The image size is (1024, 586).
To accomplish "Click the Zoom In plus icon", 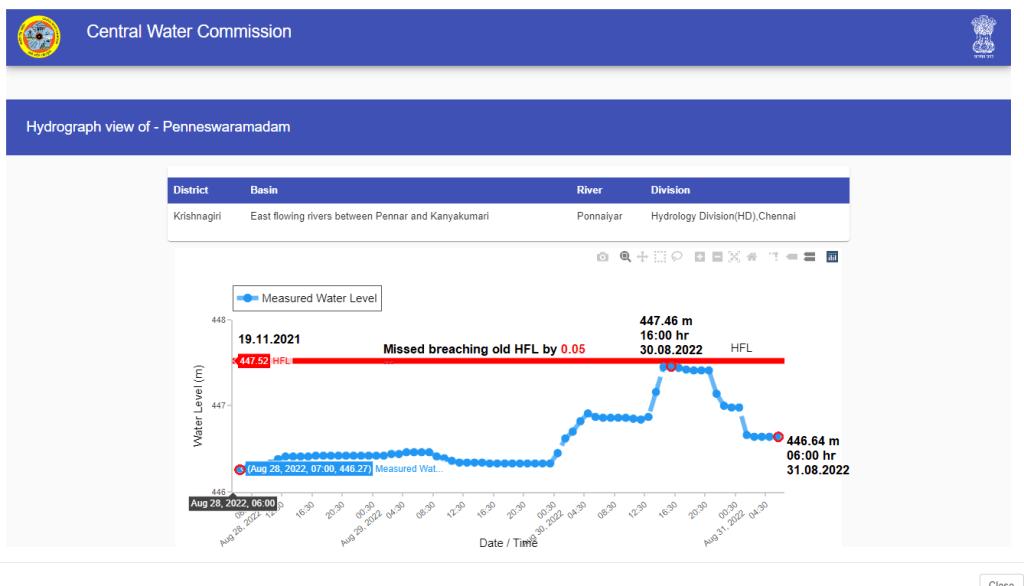I will pyautogui.click(x=700, y=257).
